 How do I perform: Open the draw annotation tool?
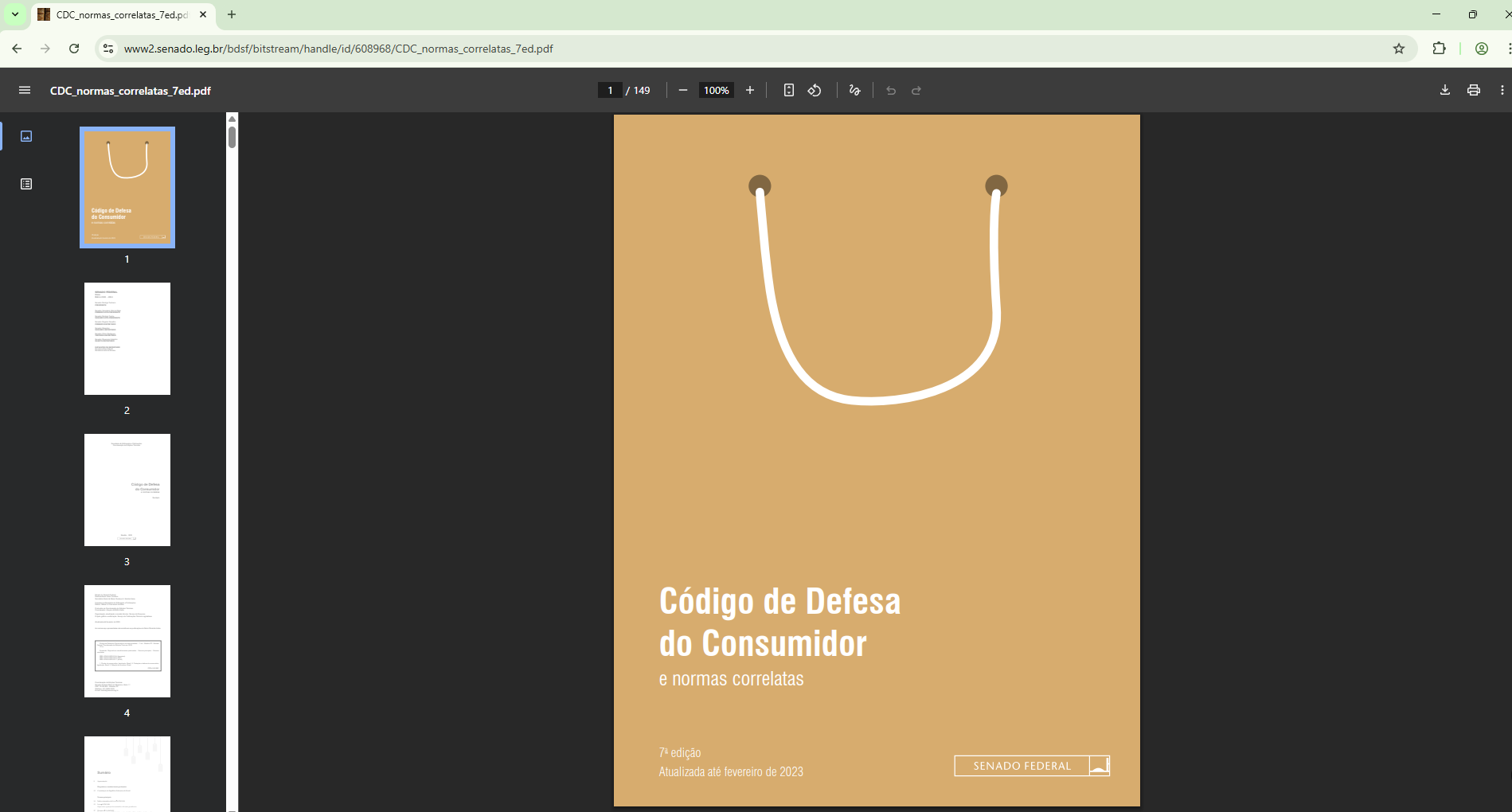pos(854,91)
